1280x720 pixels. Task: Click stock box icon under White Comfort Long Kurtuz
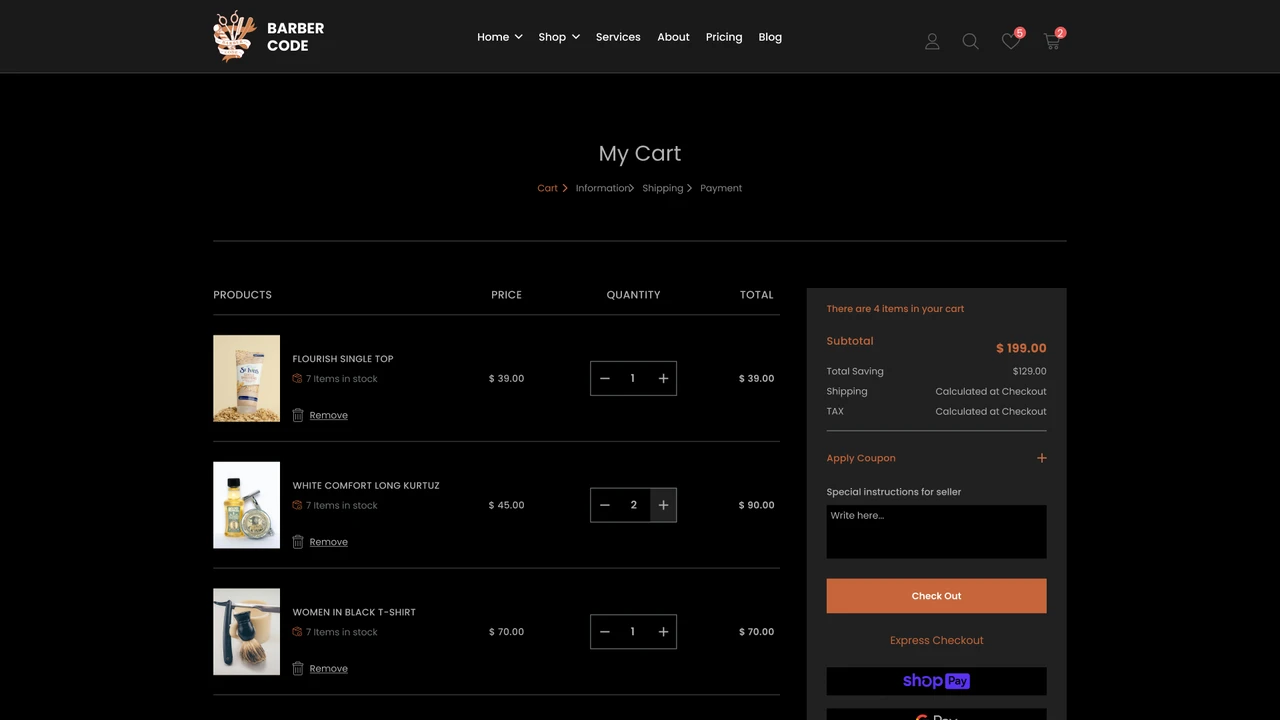(x=297, y=505)
